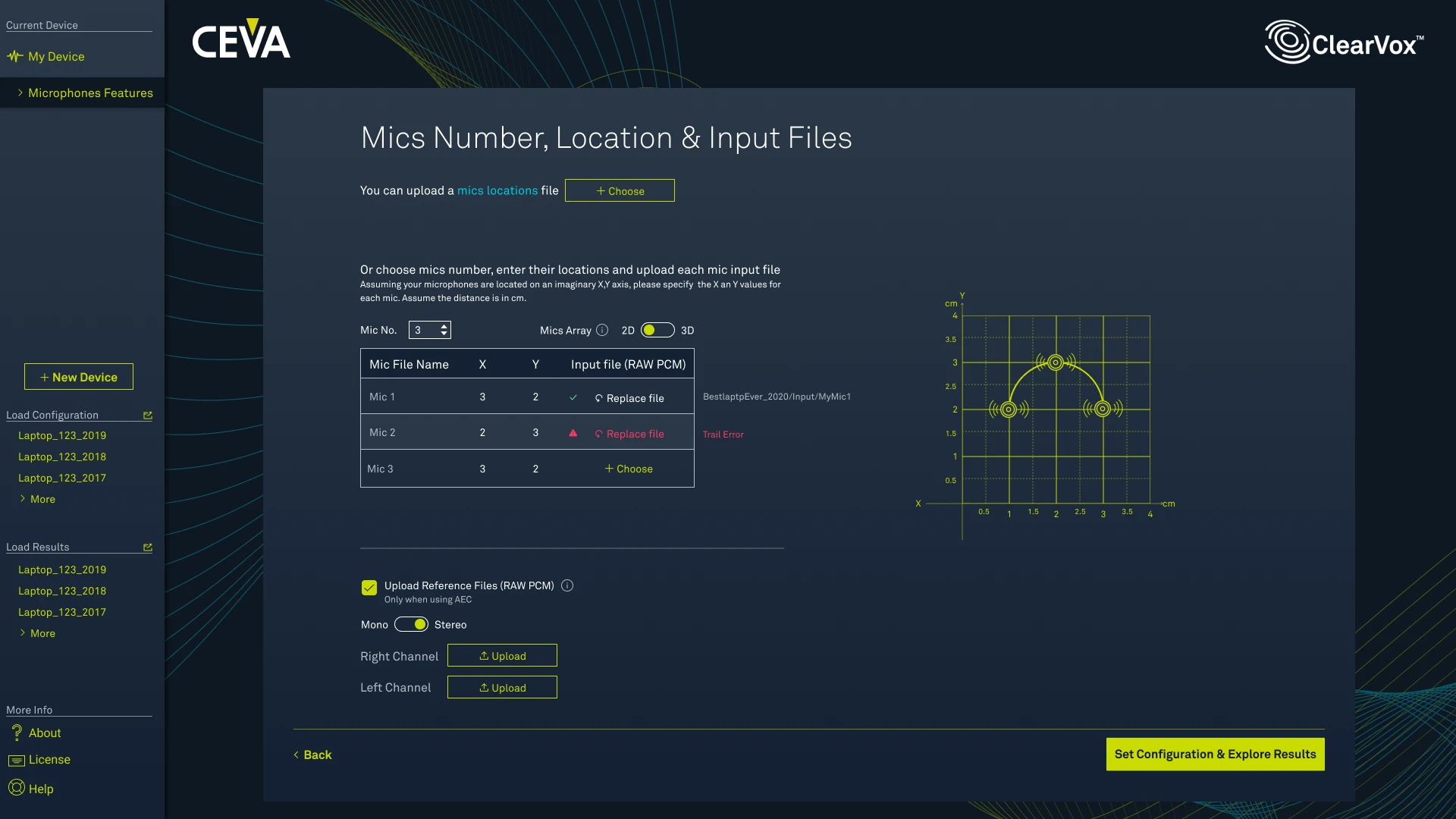Toggle Mics Array between 2D and 3D

(x=657, y=330)
